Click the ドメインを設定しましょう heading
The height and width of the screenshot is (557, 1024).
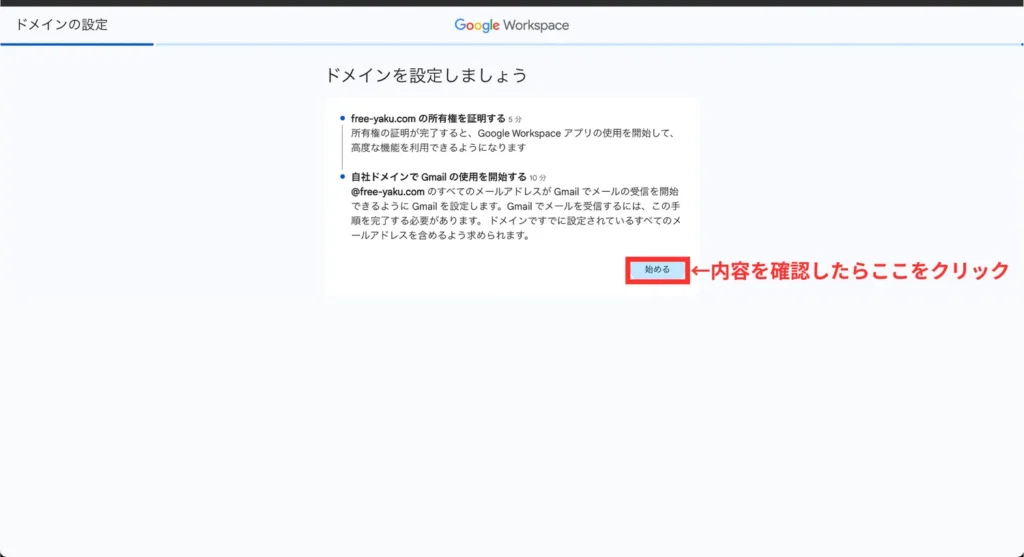tap(426, 75)
